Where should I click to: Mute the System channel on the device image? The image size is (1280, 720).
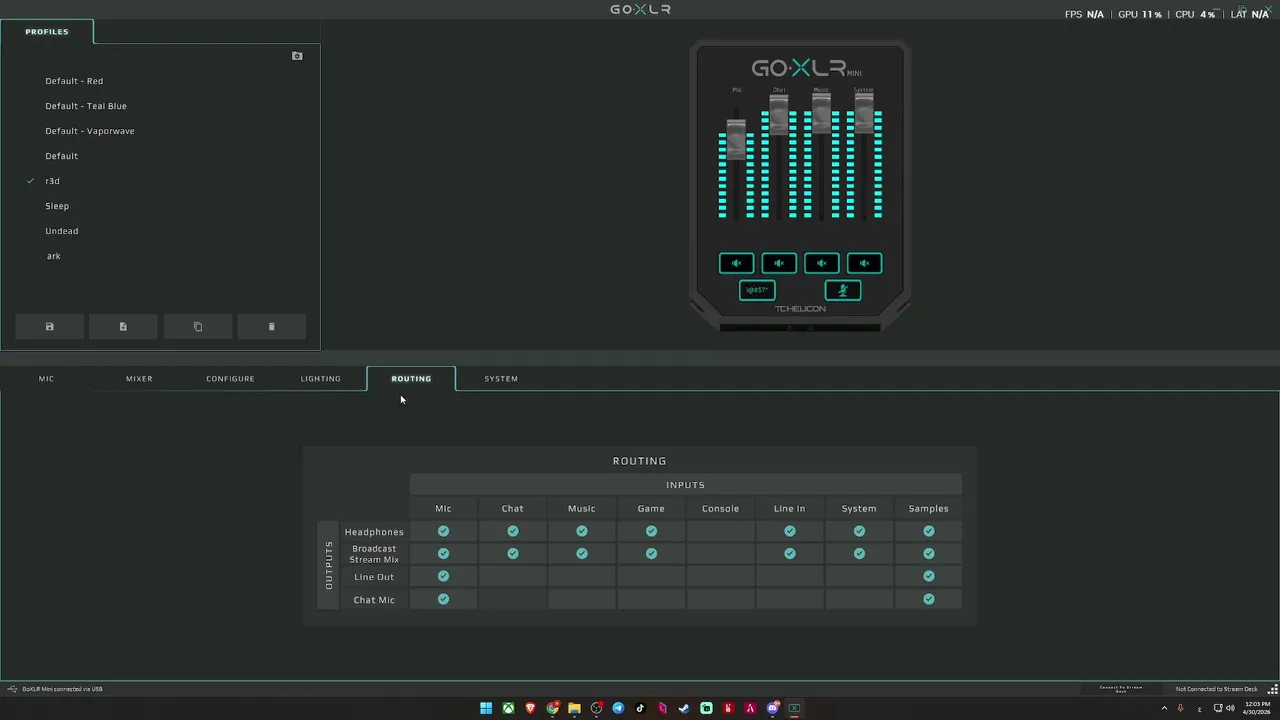[865, 263]
